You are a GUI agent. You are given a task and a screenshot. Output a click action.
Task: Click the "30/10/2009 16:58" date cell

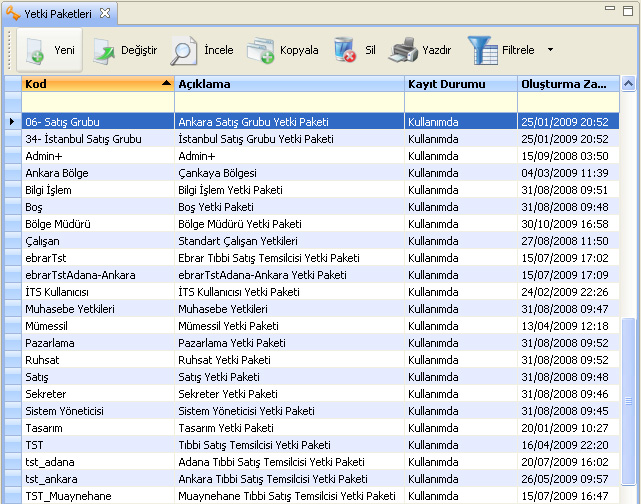(568, 224)
